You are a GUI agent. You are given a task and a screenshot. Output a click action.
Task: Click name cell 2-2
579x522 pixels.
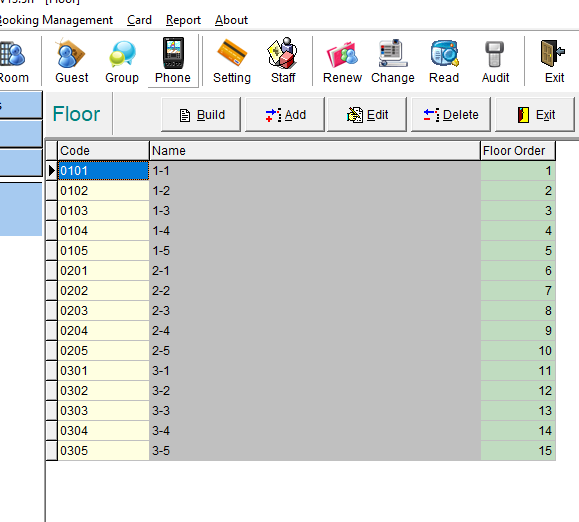(315, 291)
